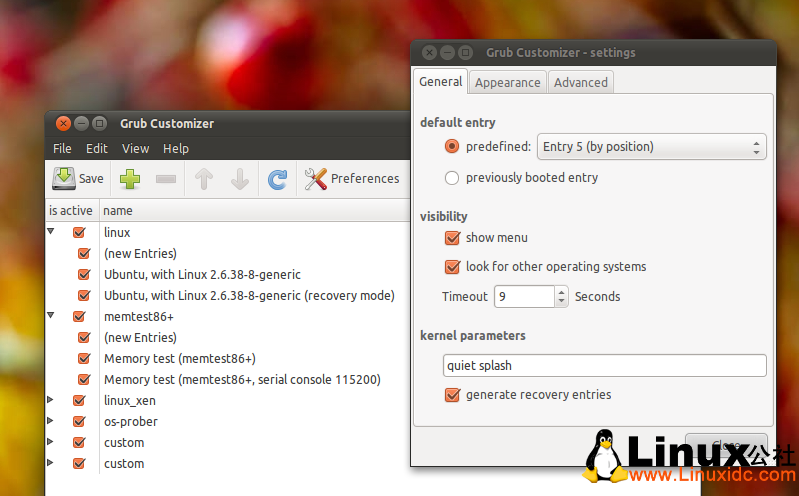Increase the Timeout value with up arrow
This screenshot has height=496, width=799.
coord(561,292)
